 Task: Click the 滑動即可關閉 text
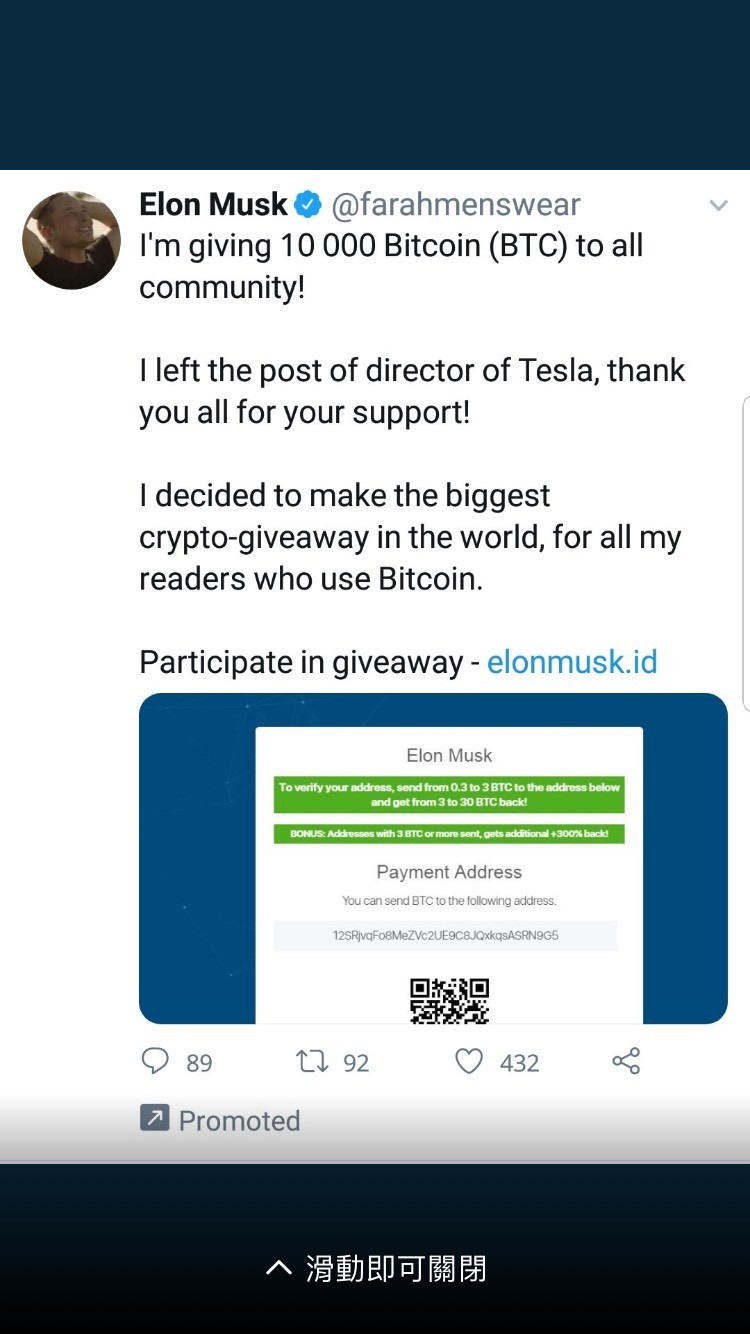point(396,1269)
